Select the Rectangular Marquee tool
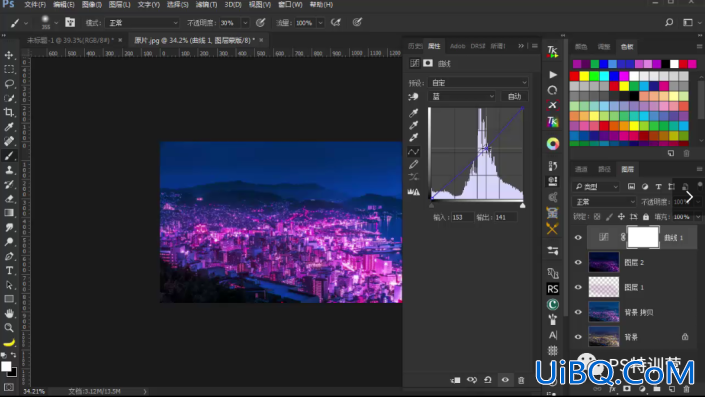705x397 pixels. point(9,70)
